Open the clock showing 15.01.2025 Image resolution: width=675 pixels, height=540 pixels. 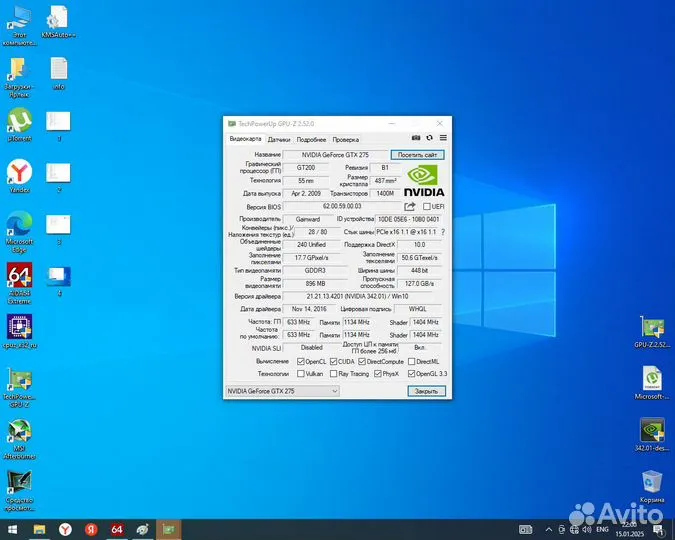(x=629, y=529)
